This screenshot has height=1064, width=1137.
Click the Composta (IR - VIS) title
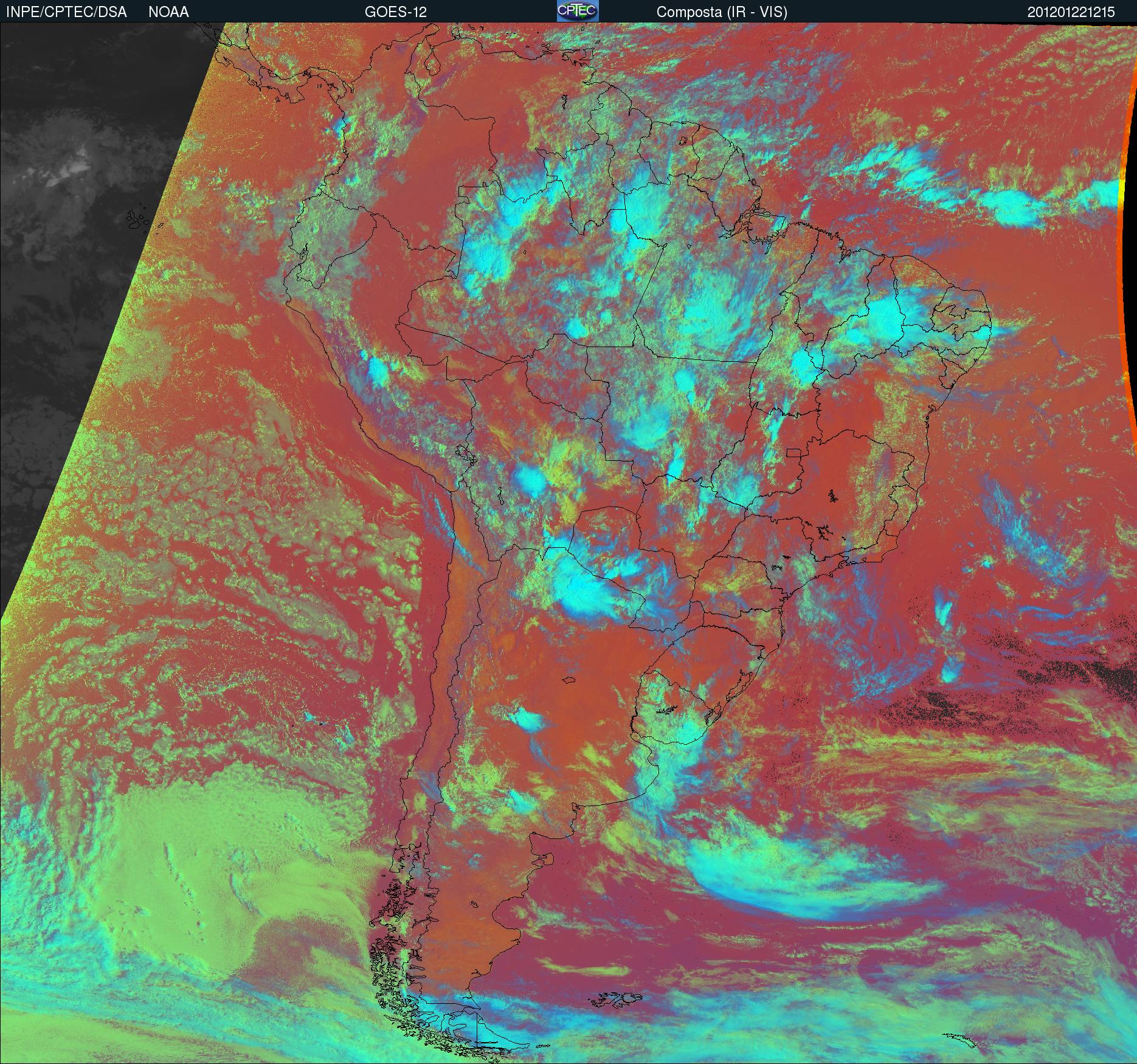click(722, 12)
